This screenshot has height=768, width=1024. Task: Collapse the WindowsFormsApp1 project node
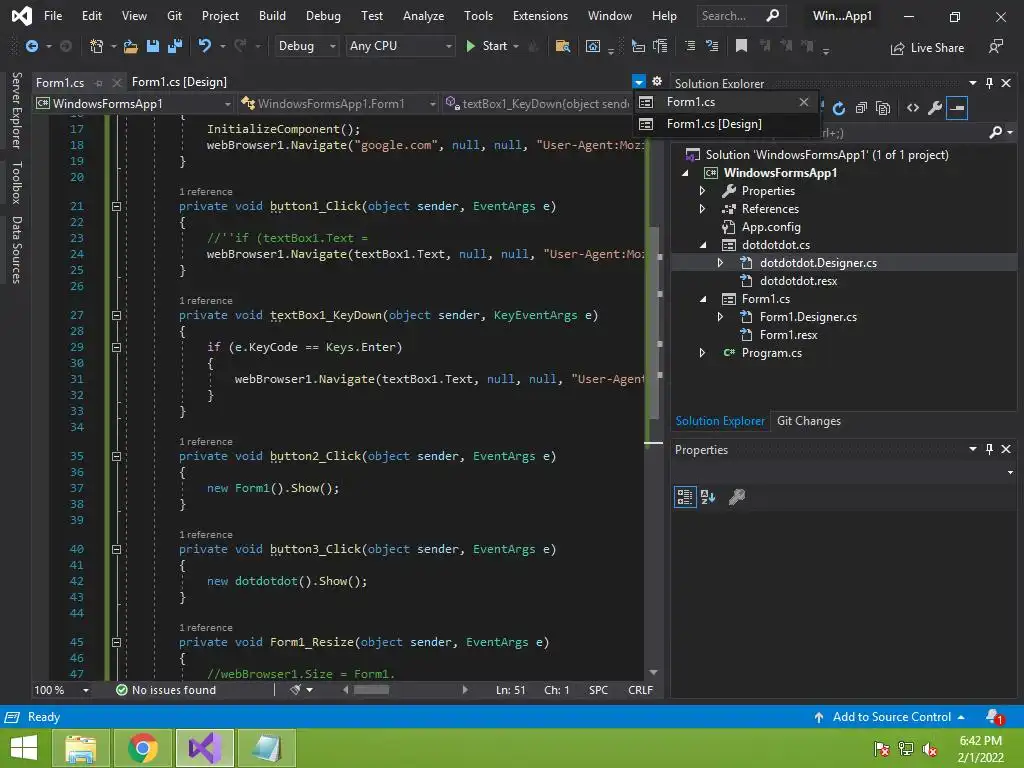685,173
